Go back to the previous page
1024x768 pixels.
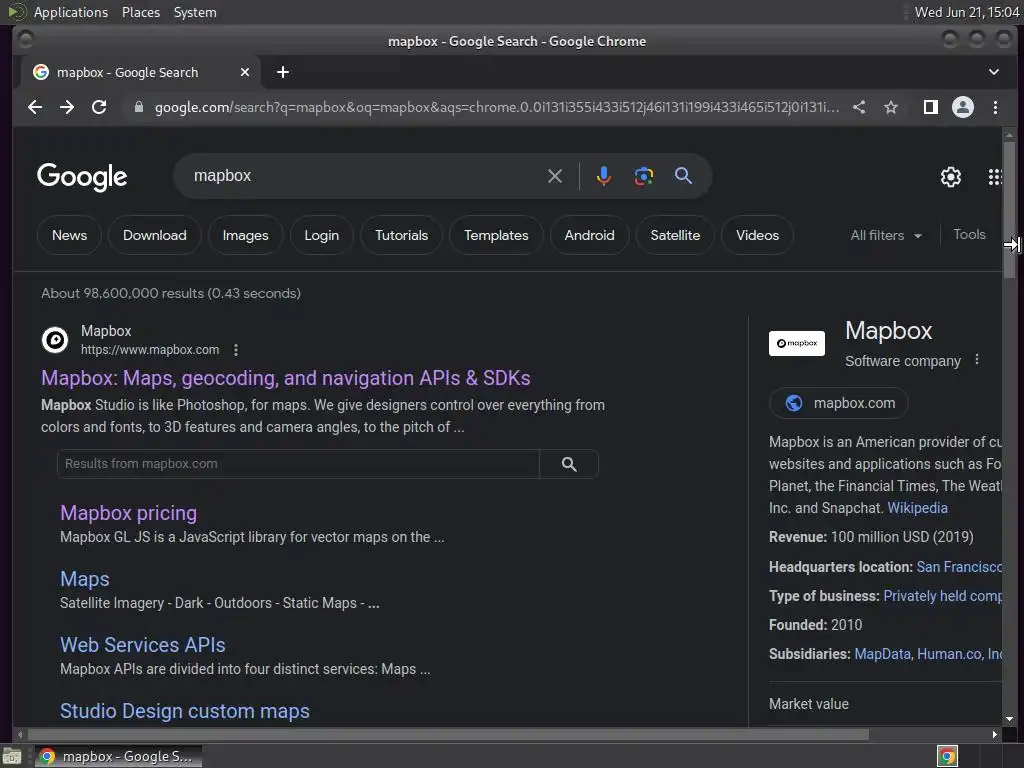point(35,107)
